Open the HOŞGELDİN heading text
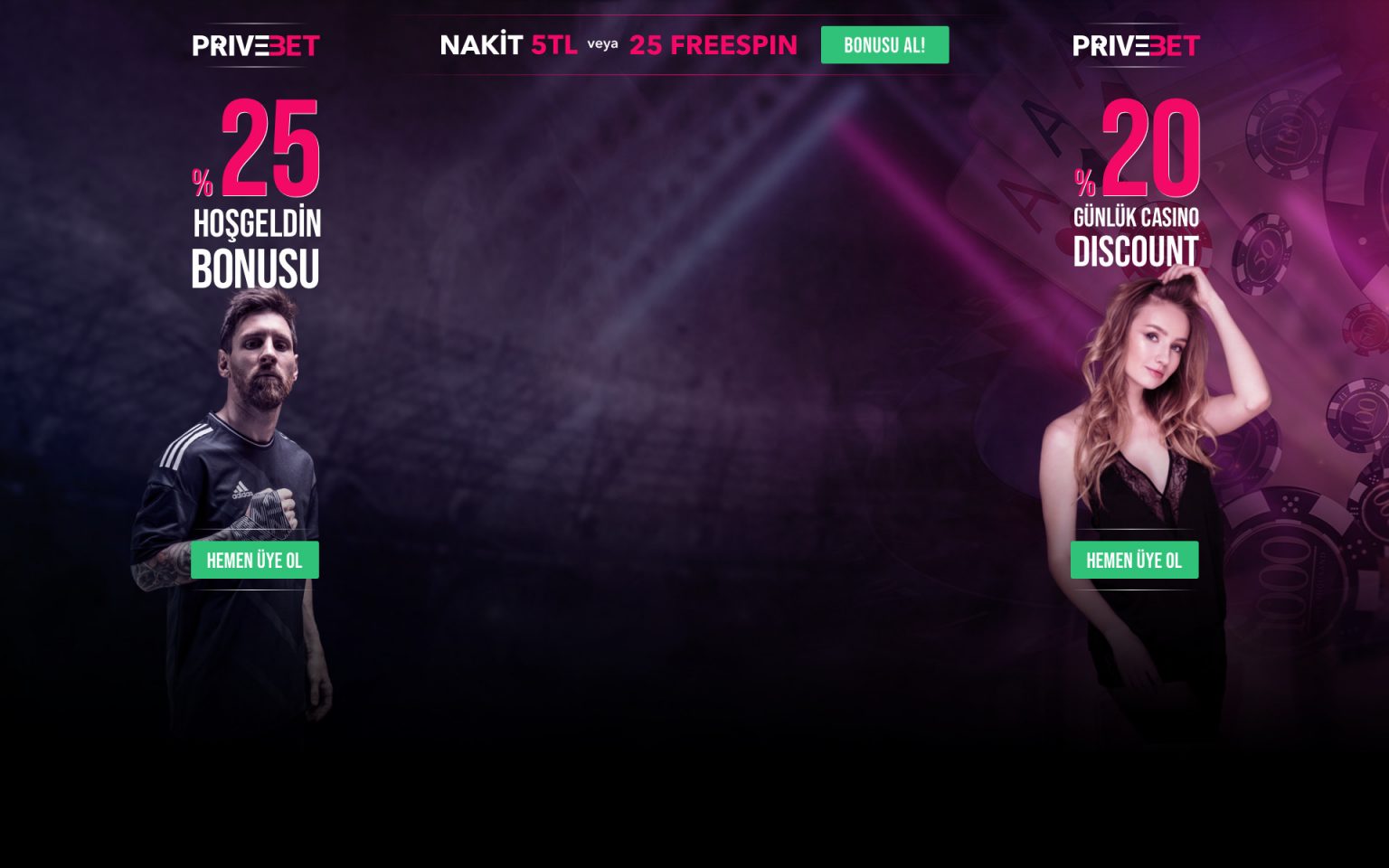 click(257, 223)
